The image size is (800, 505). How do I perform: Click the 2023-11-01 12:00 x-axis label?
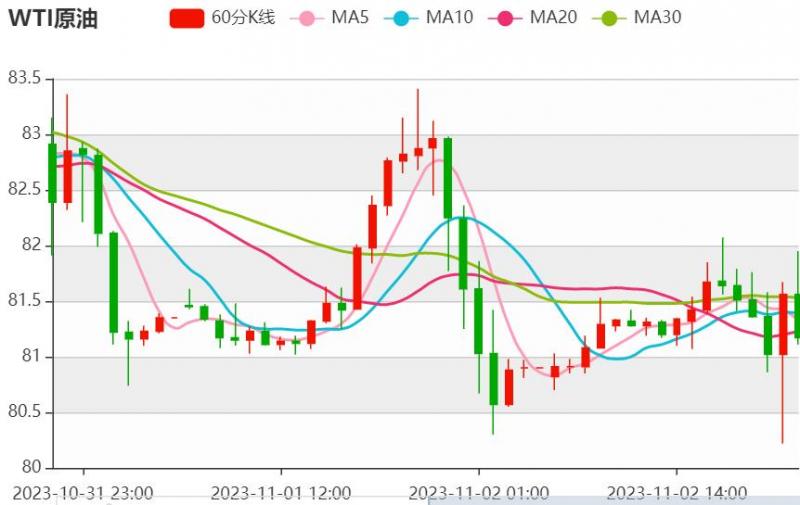[281, 494]
